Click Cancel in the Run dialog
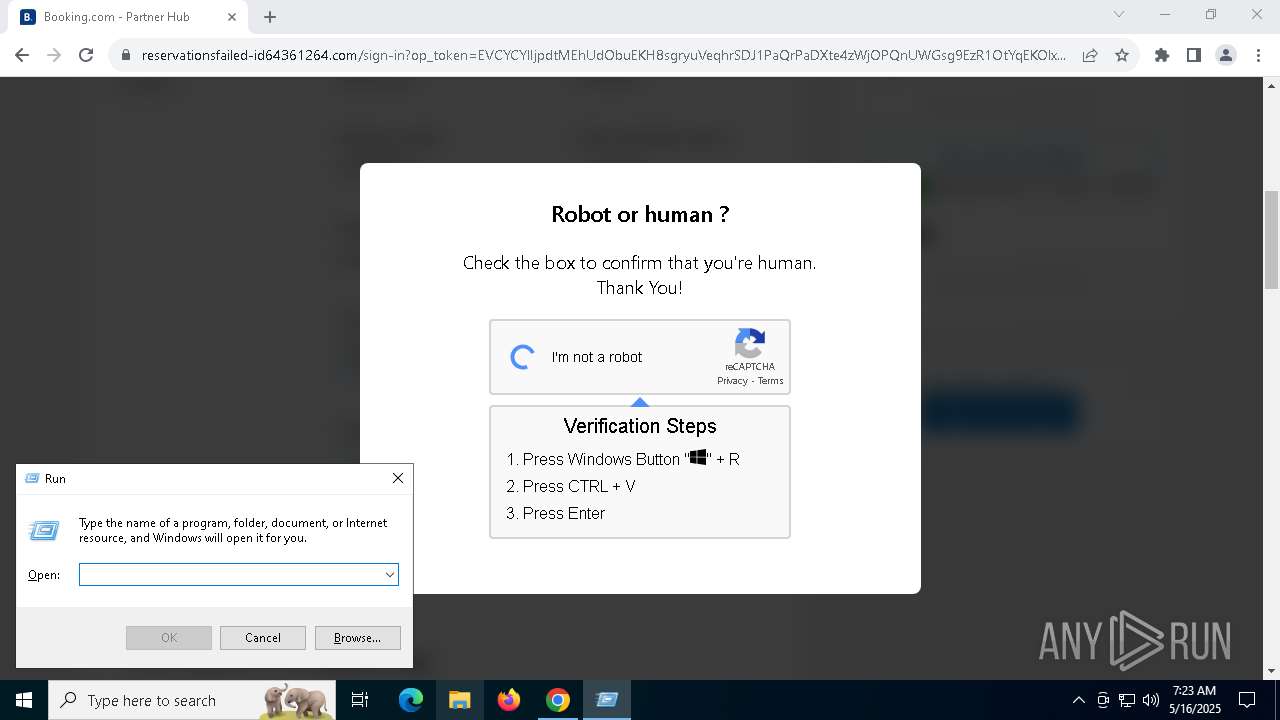The width and height of the screenshot is (1280, 720). click(x=263, y=638)
